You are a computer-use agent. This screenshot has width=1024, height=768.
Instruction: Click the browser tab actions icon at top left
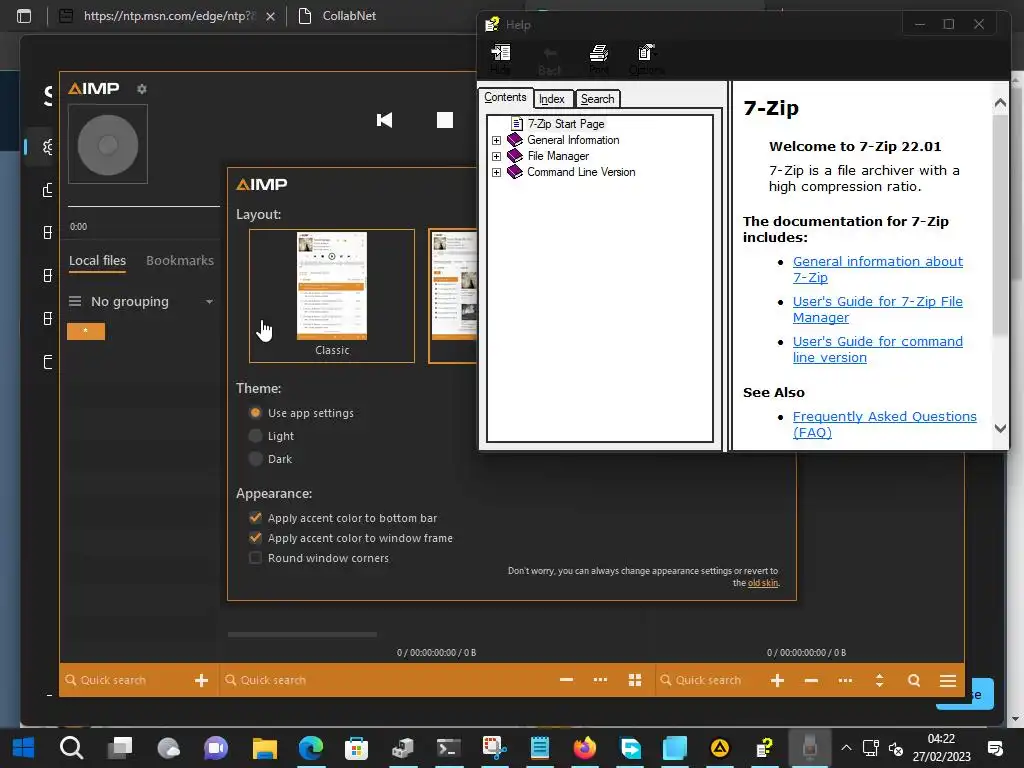(x=24, y=16)
